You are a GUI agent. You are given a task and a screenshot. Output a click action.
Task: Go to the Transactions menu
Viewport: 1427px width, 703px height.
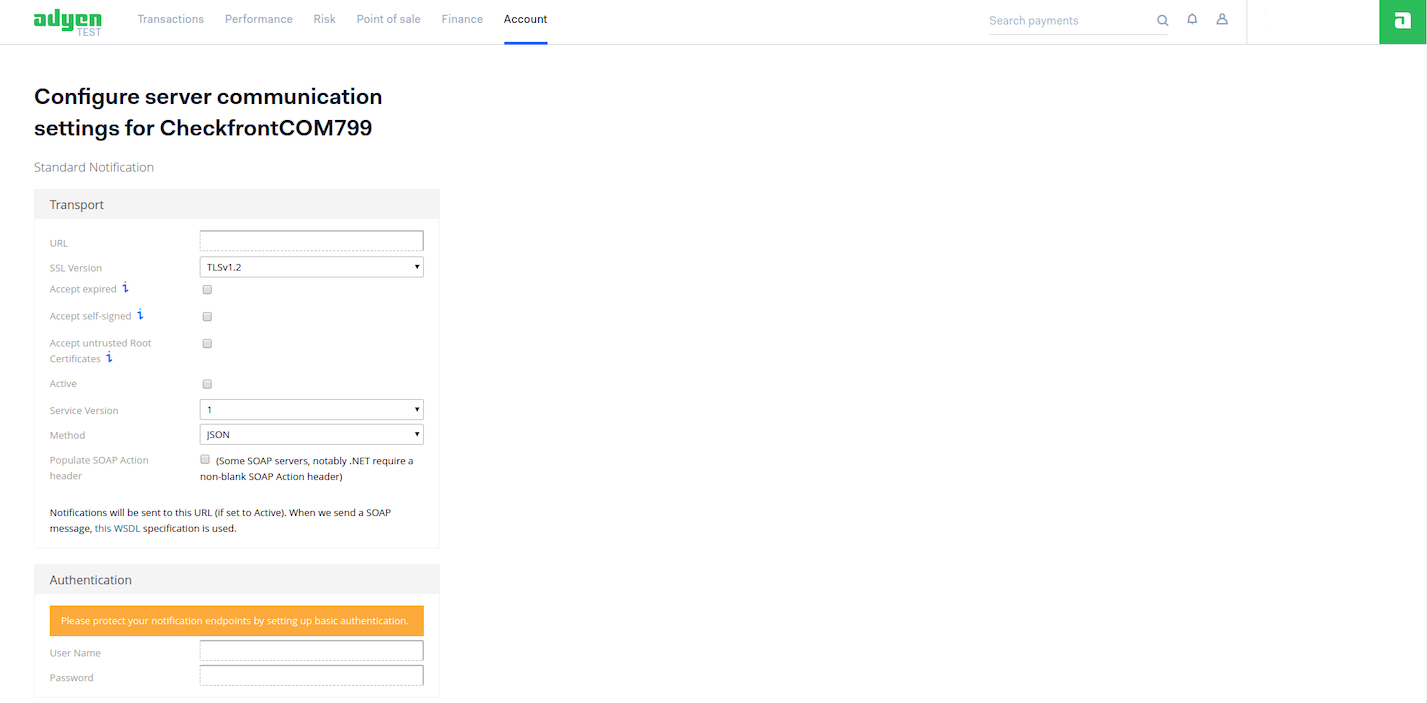pyautogui.click(x=170, y=19)
